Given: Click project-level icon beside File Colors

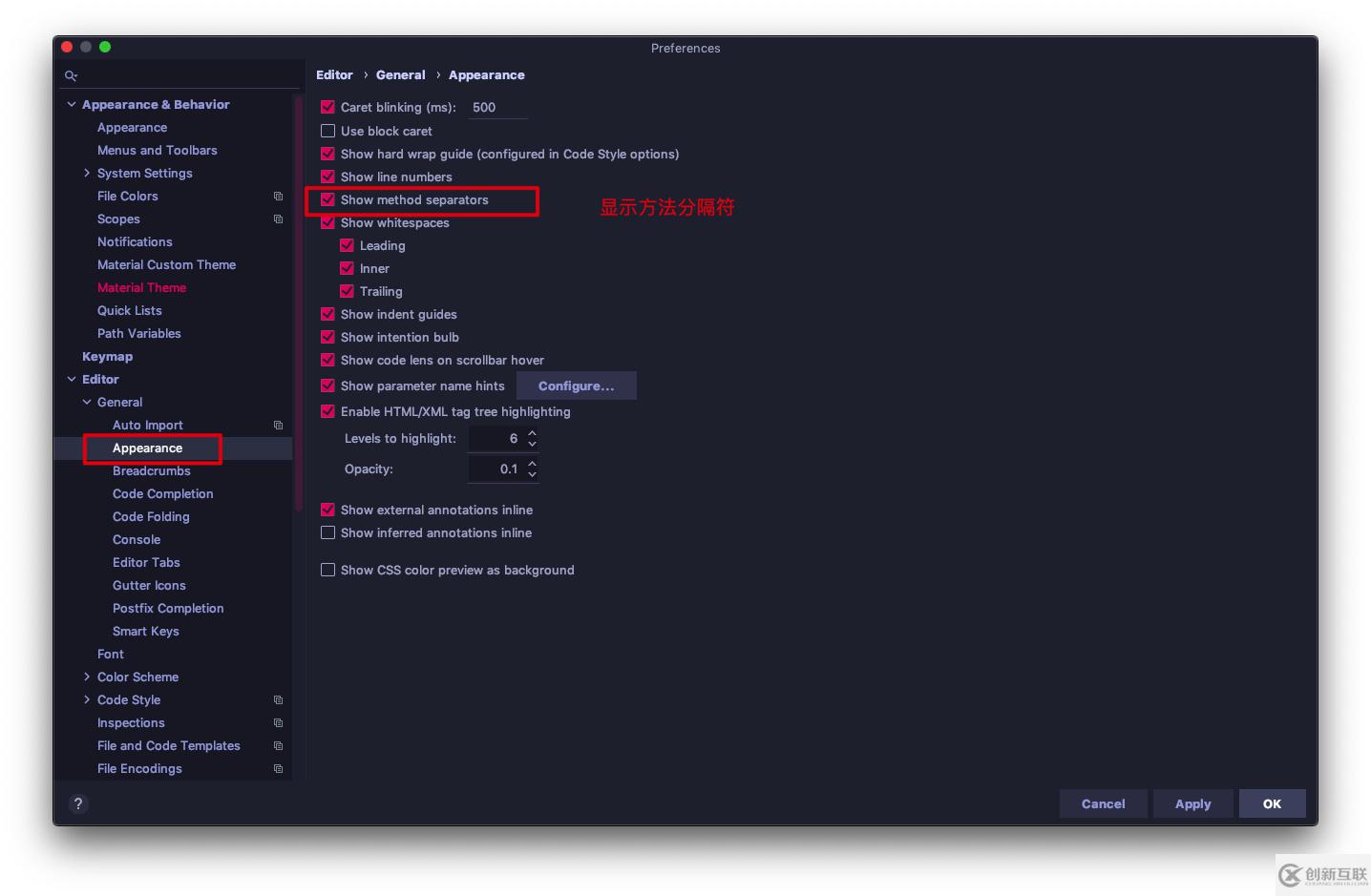Looking at the screenshot, I should point(278,196).
